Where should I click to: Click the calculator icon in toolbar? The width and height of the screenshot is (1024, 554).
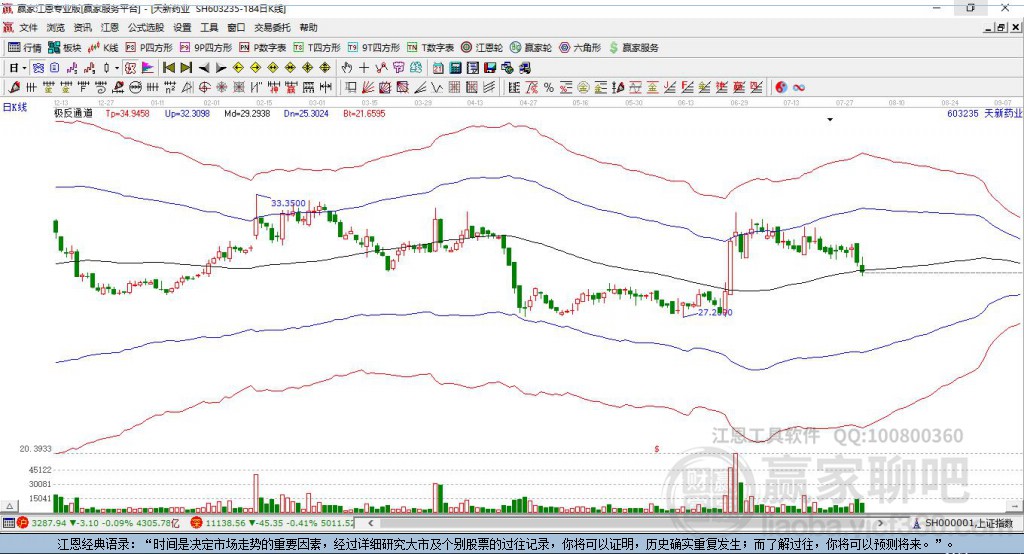pos(455,68)
